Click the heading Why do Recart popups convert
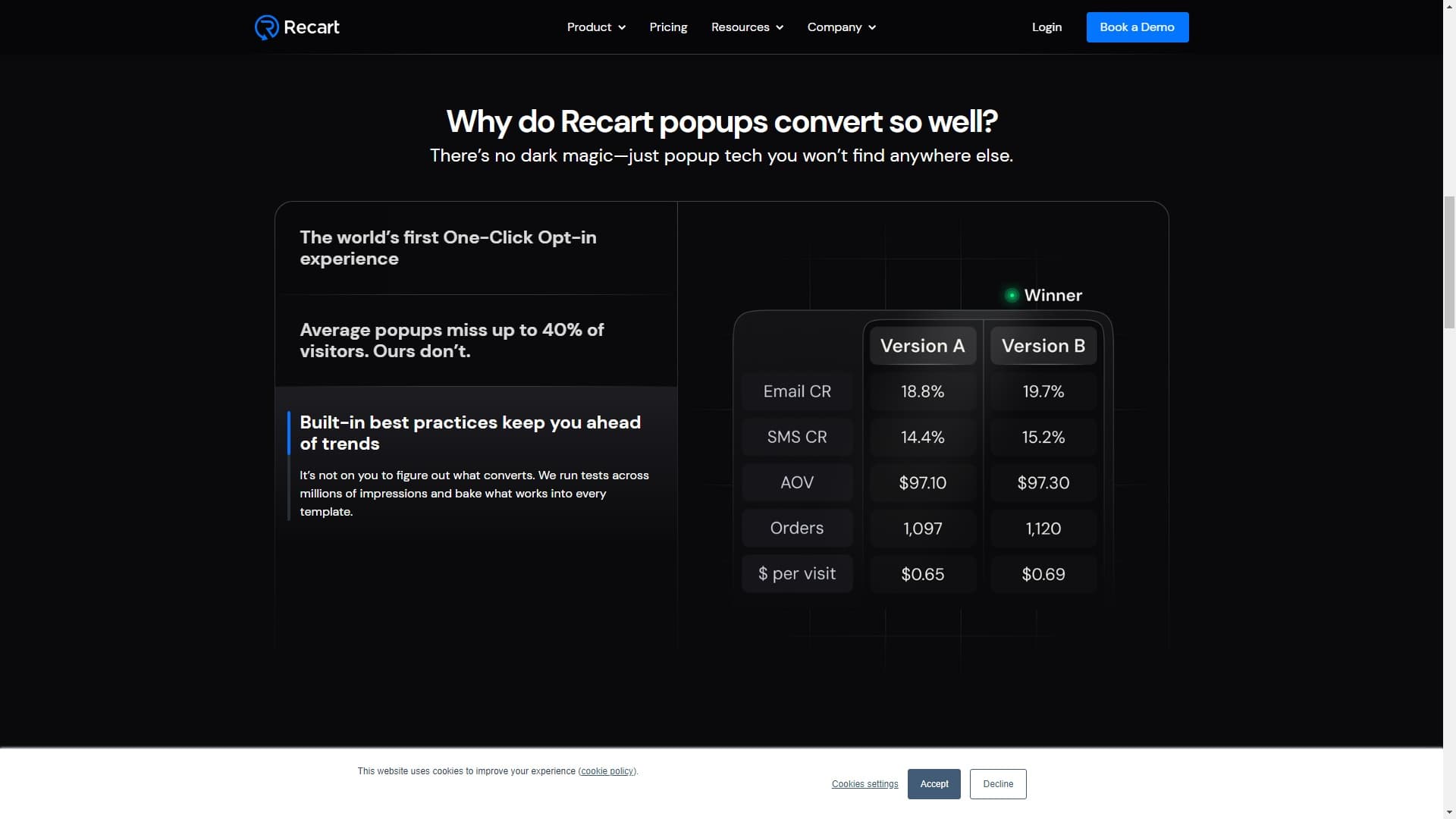The image size is (1456, 819). 721,121
